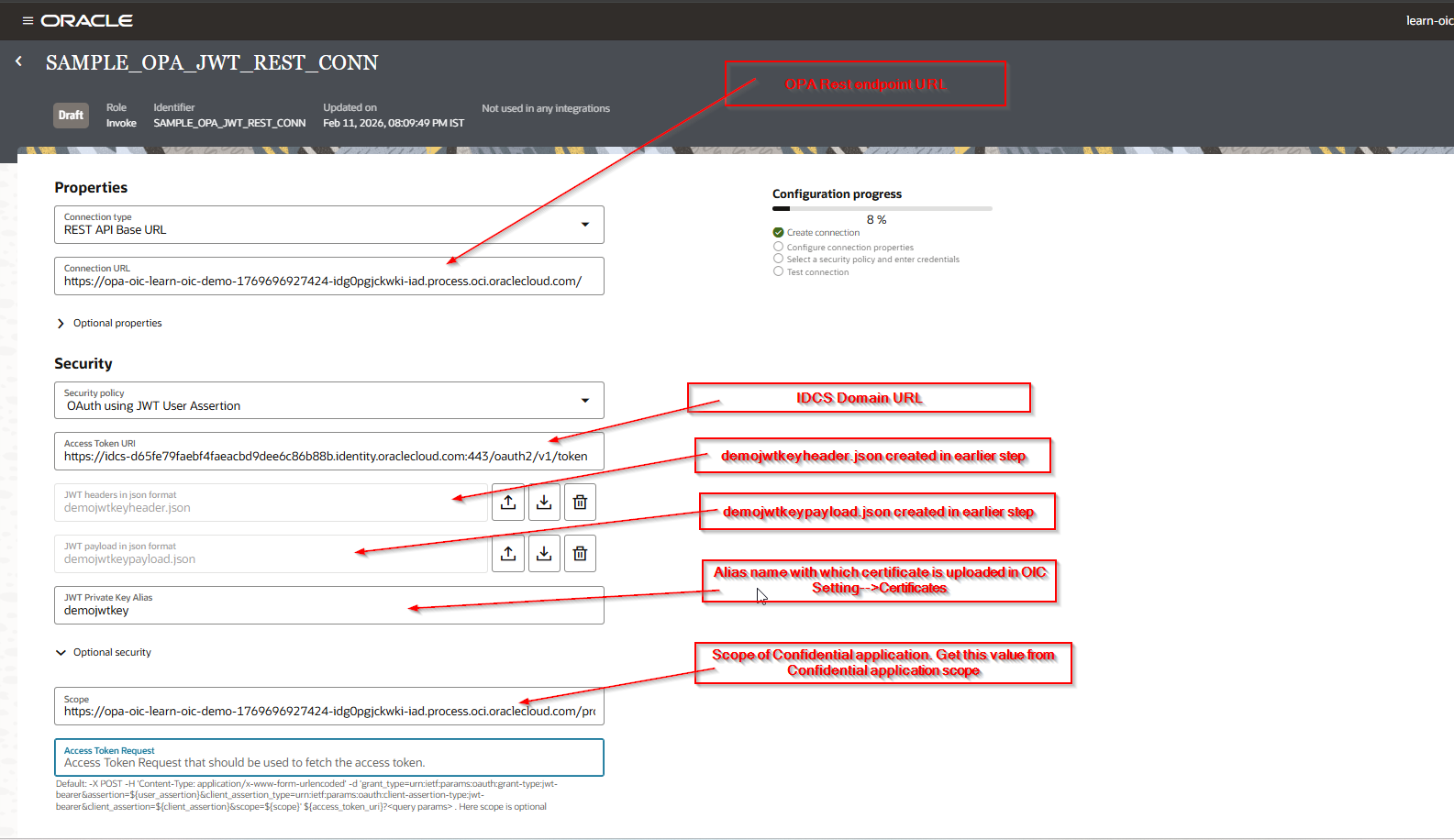Click the Oracle logo in header
The width and height of the screenshot is (1454, 840).
click(x=87, y=20)
